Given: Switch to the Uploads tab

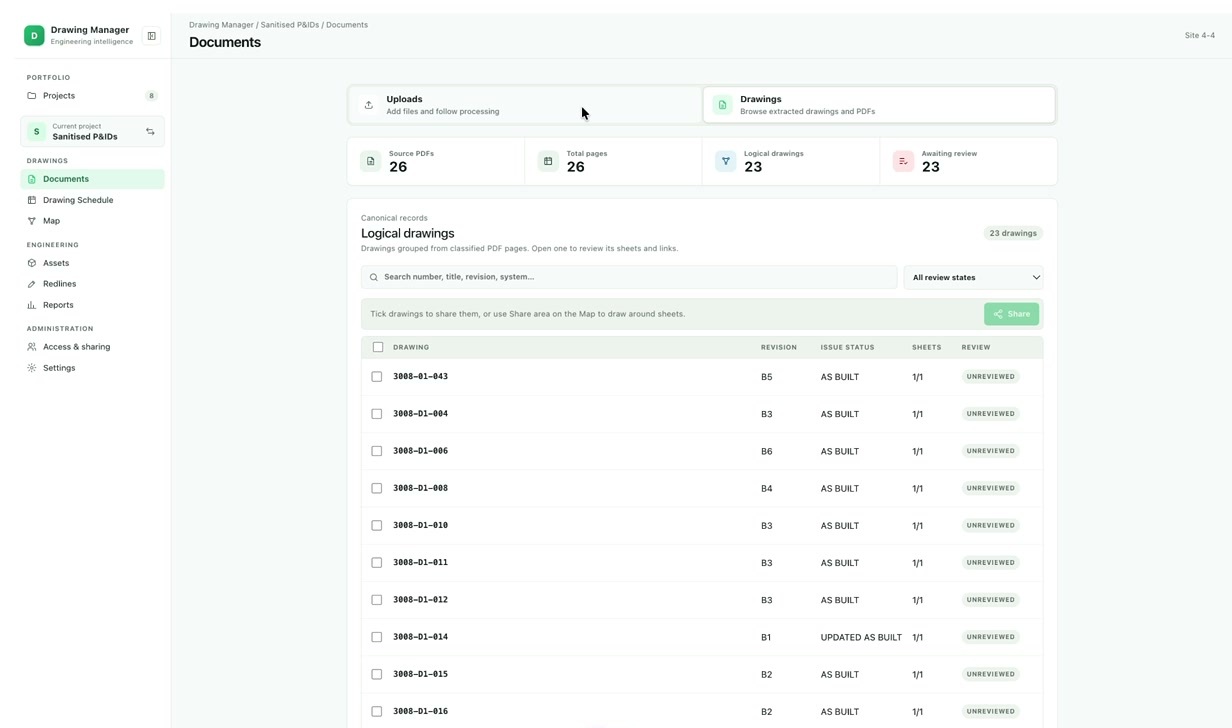Looking at the screenshot, I should 525,105.
